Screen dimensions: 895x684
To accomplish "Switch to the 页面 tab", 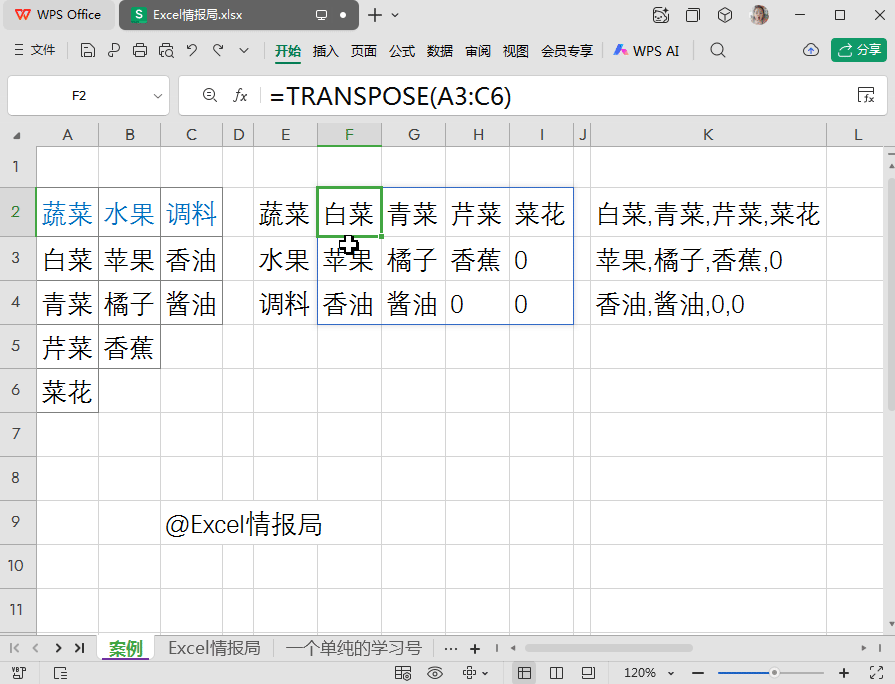I will (364, 51).
